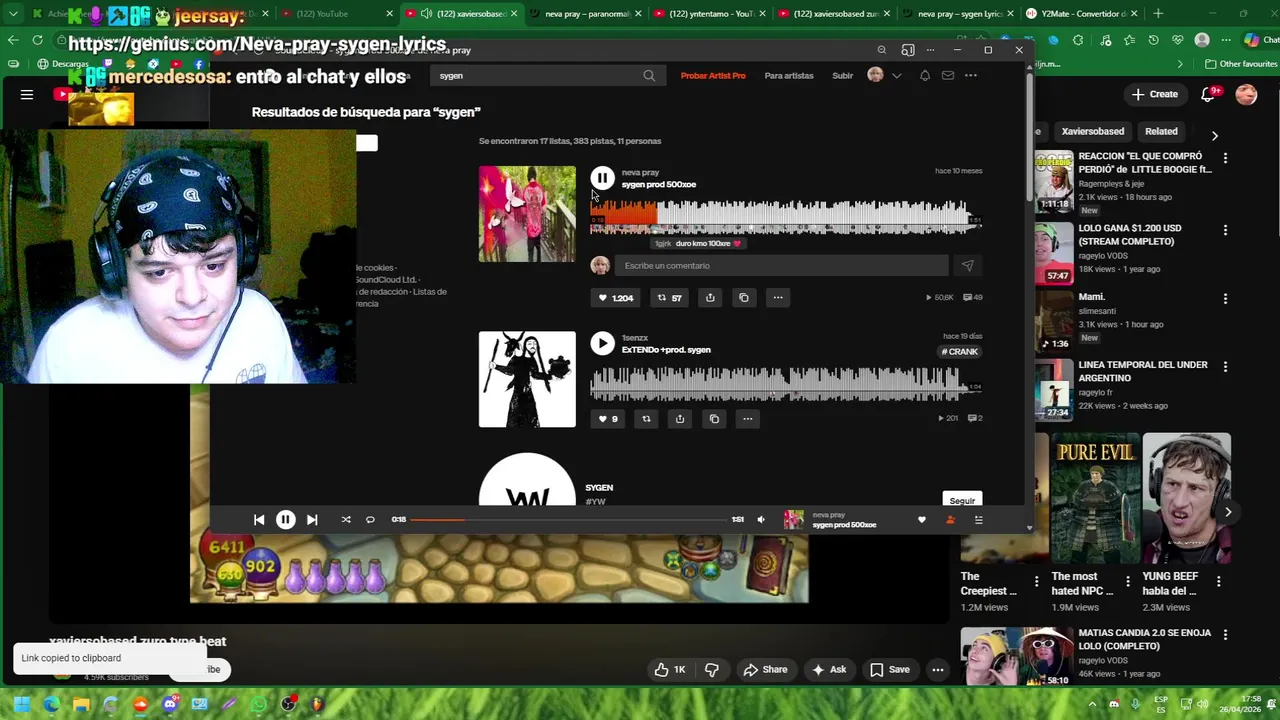
Task: Open 'neva pray' artist link
Action: pyautogui.click(x=640, y=172)
